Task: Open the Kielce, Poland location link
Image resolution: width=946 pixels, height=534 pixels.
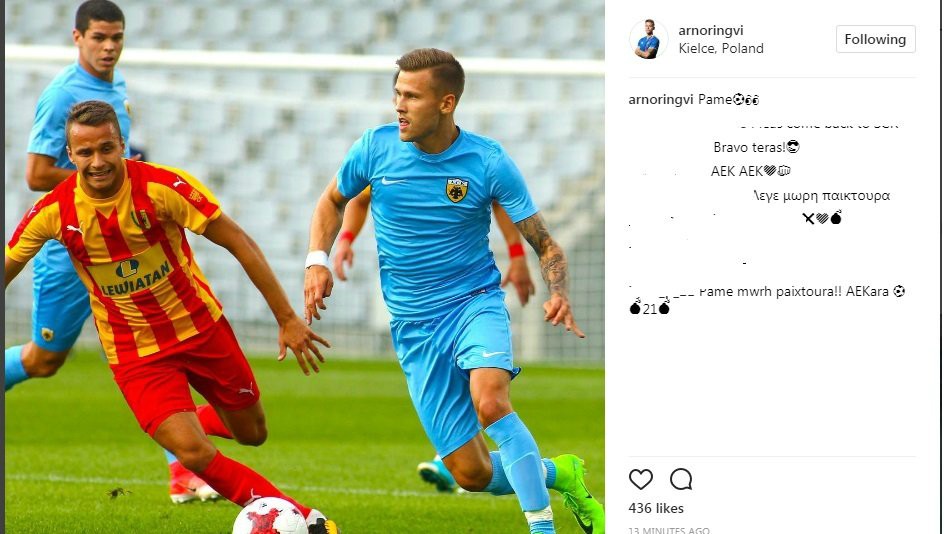Action: coord(721,48)
